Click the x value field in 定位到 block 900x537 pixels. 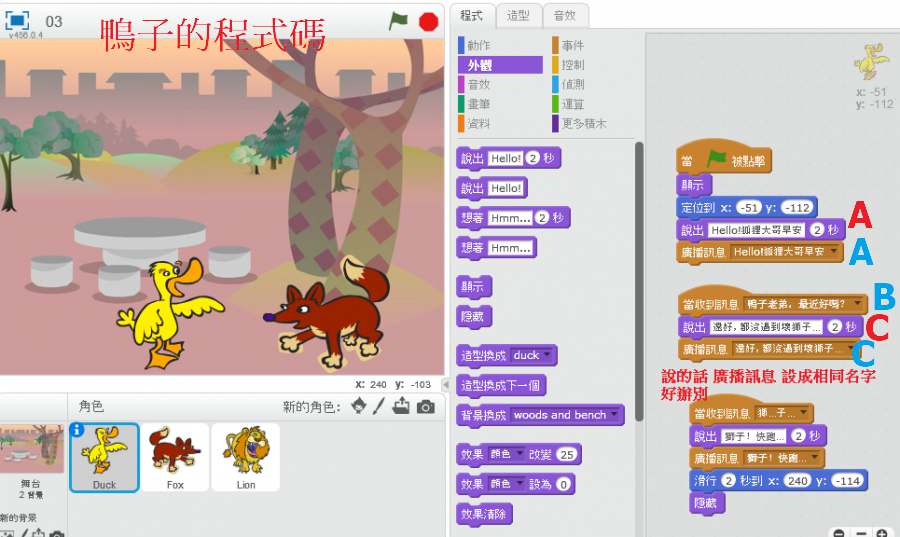click(x=748, y=208)
